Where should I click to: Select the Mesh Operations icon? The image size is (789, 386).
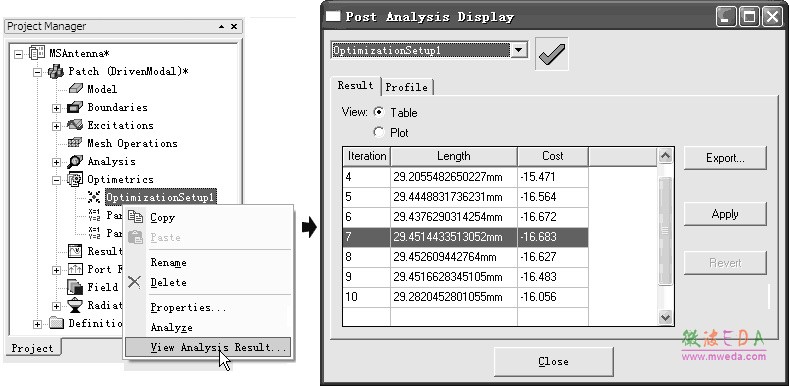75,143
